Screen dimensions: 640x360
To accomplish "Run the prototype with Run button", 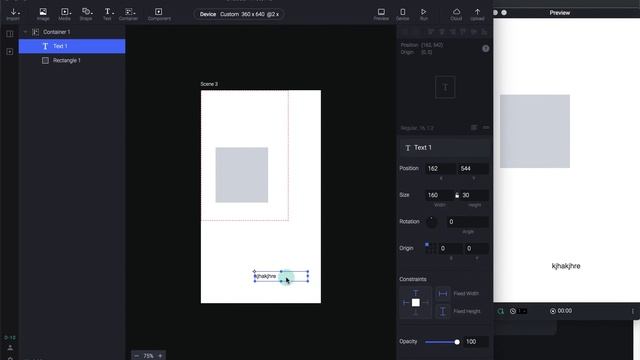I will click(x=424, y=14).
